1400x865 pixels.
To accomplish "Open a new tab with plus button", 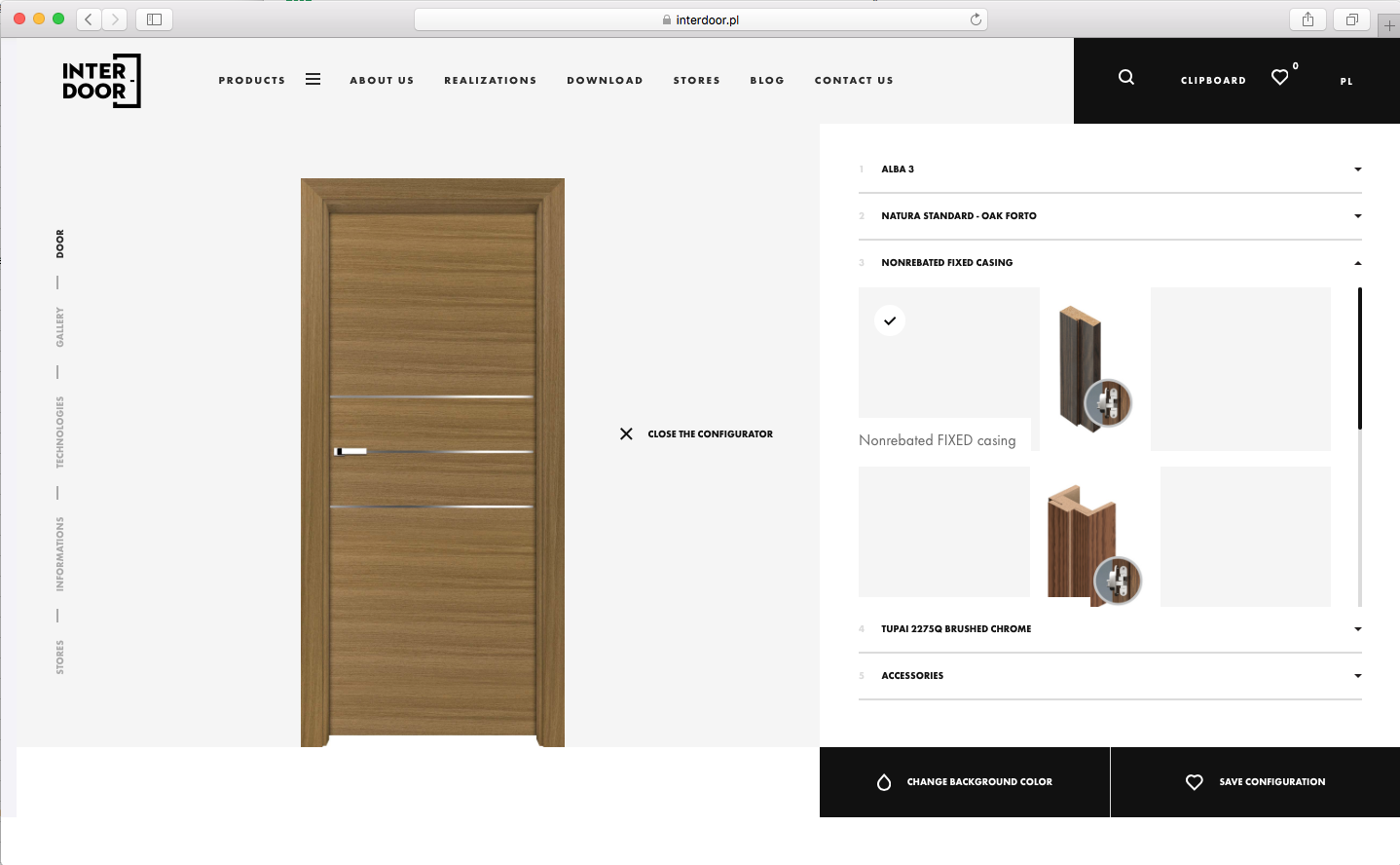I will click(1389, 25).
